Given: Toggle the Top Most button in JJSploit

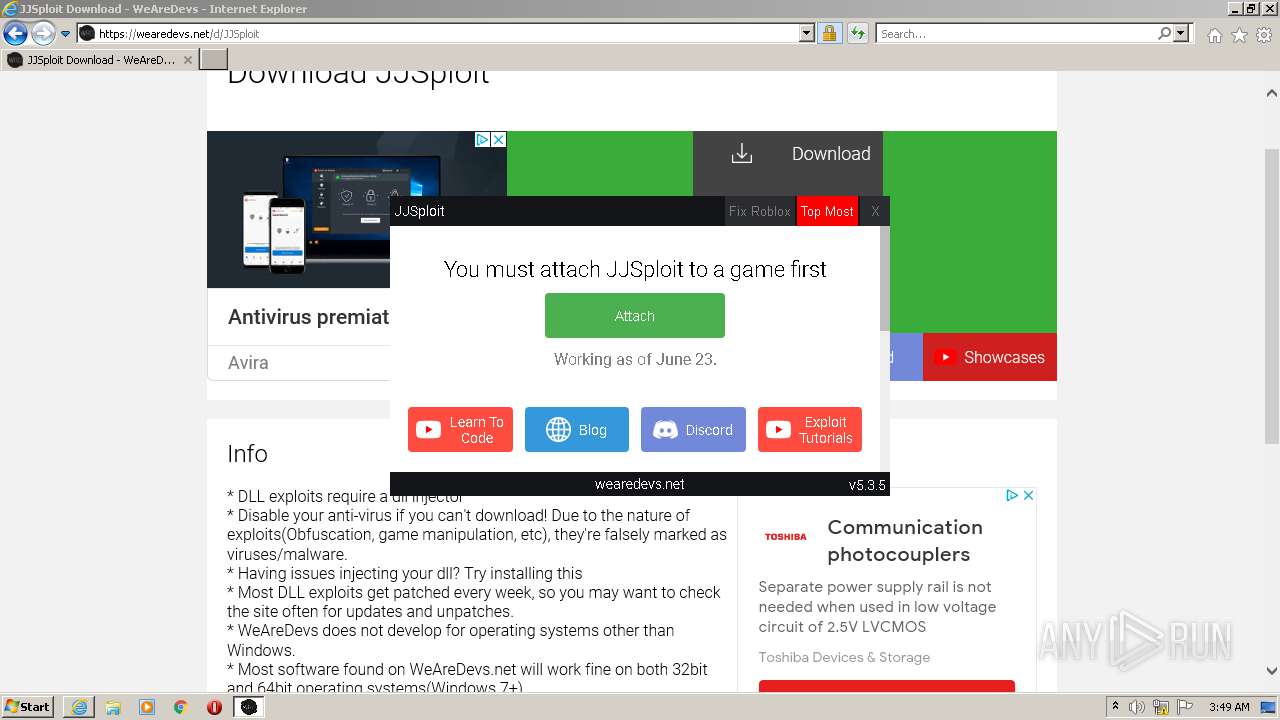Looking at the screenshot, I should 827,211.
